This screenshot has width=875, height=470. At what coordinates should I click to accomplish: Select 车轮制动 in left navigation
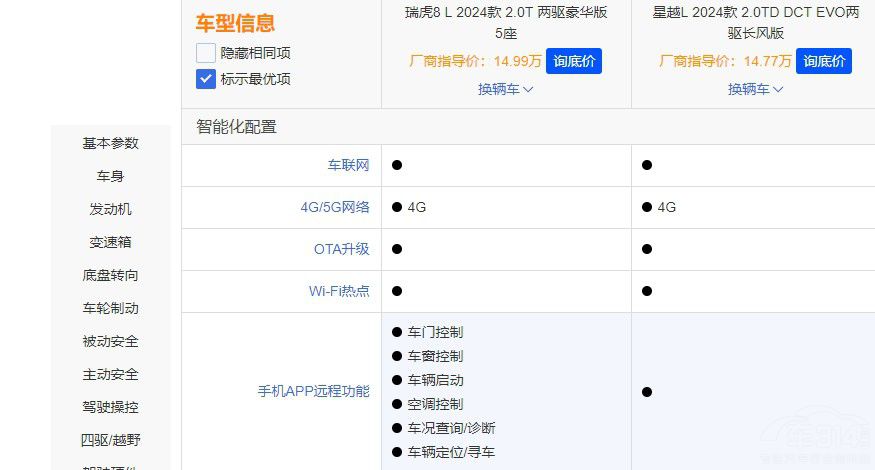pyautogui.click(x=110, y=308)
